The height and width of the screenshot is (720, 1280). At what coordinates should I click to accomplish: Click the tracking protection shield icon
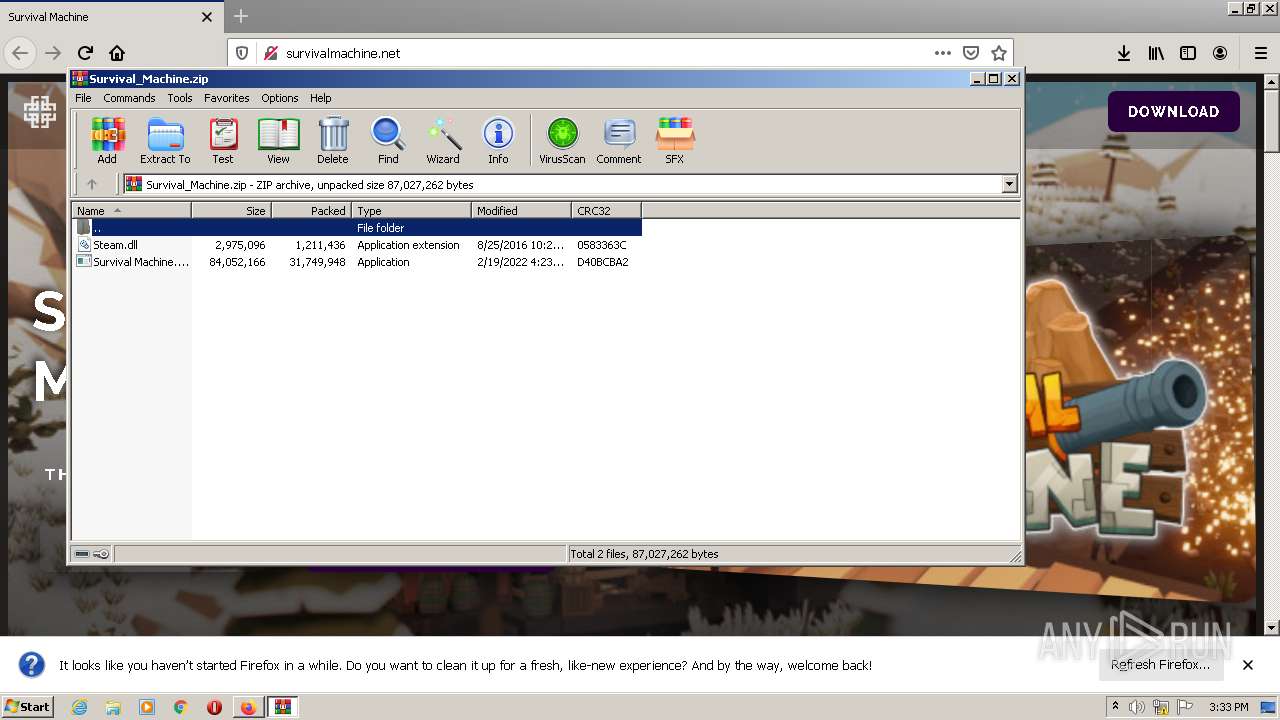tap(242, 53)
